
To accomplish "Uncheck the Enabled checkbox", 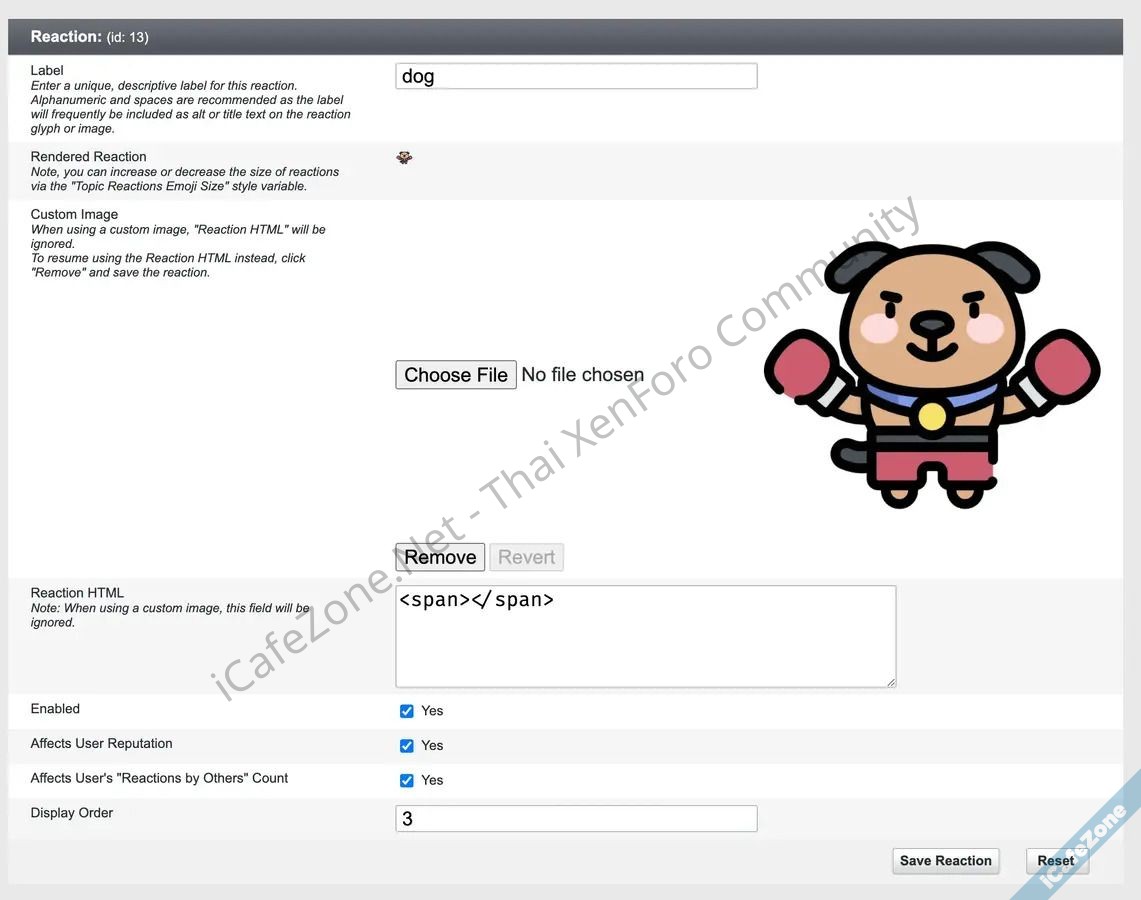I will pyautogui.click(x=407, y=711).
